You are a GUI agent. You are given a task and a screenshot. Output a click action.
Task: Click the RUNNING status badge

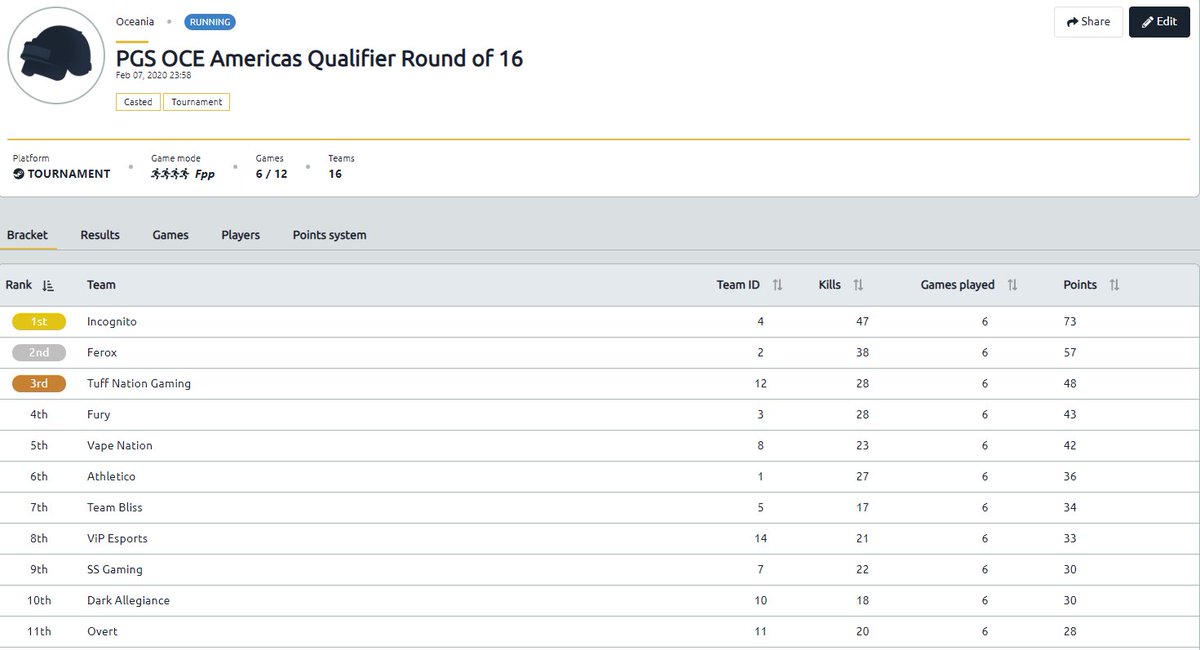[x=210, y=22]
